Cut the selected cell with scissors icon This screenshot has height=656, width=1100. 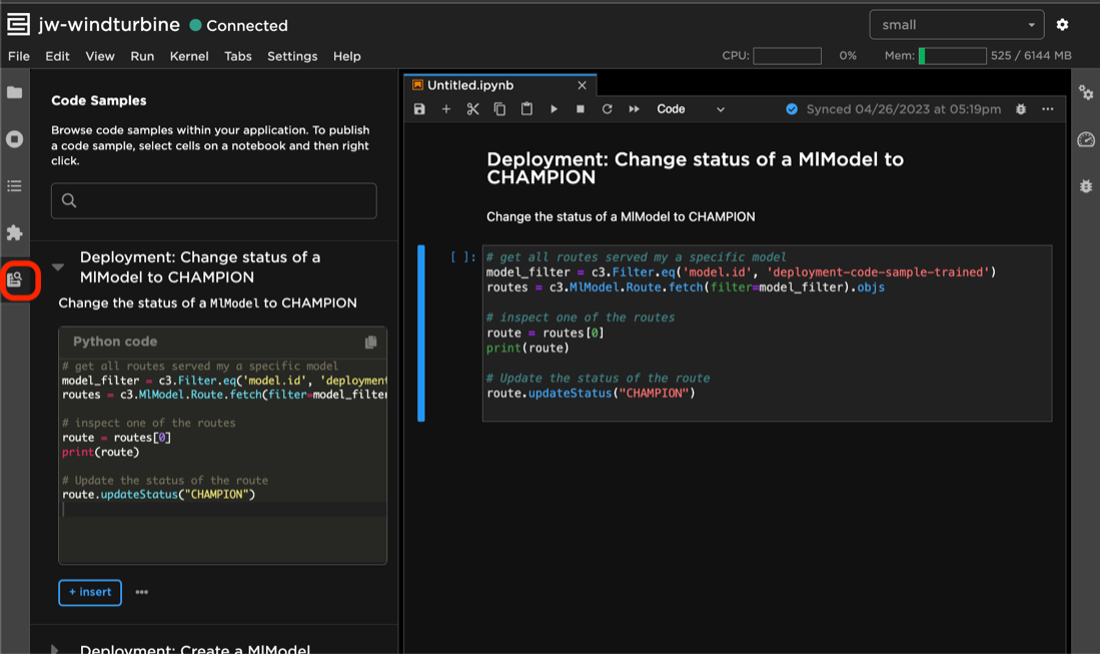[473, 109]
